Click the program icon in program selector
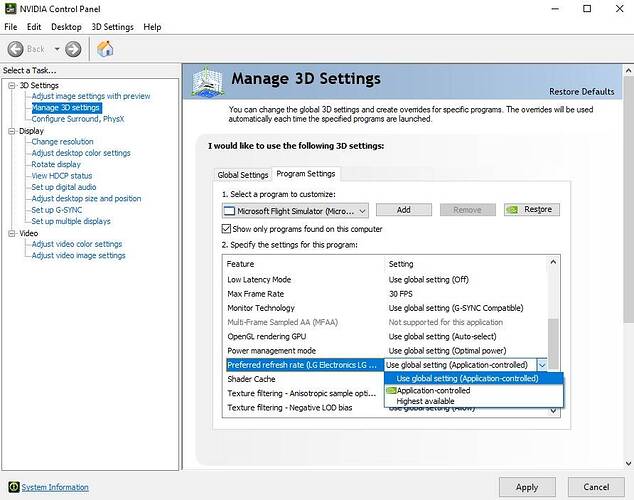Viewport: 634px width, 500px height. [229, 211]
